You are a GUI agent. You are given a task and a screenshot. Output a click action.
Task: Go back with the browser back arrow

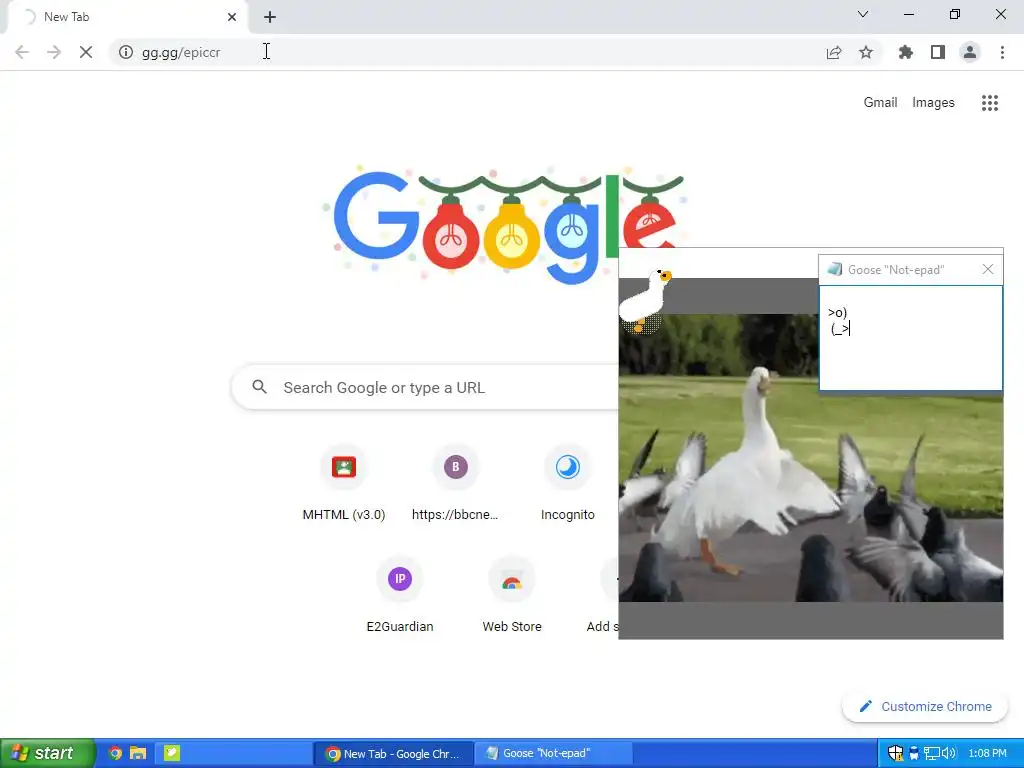tap(22, 52)
